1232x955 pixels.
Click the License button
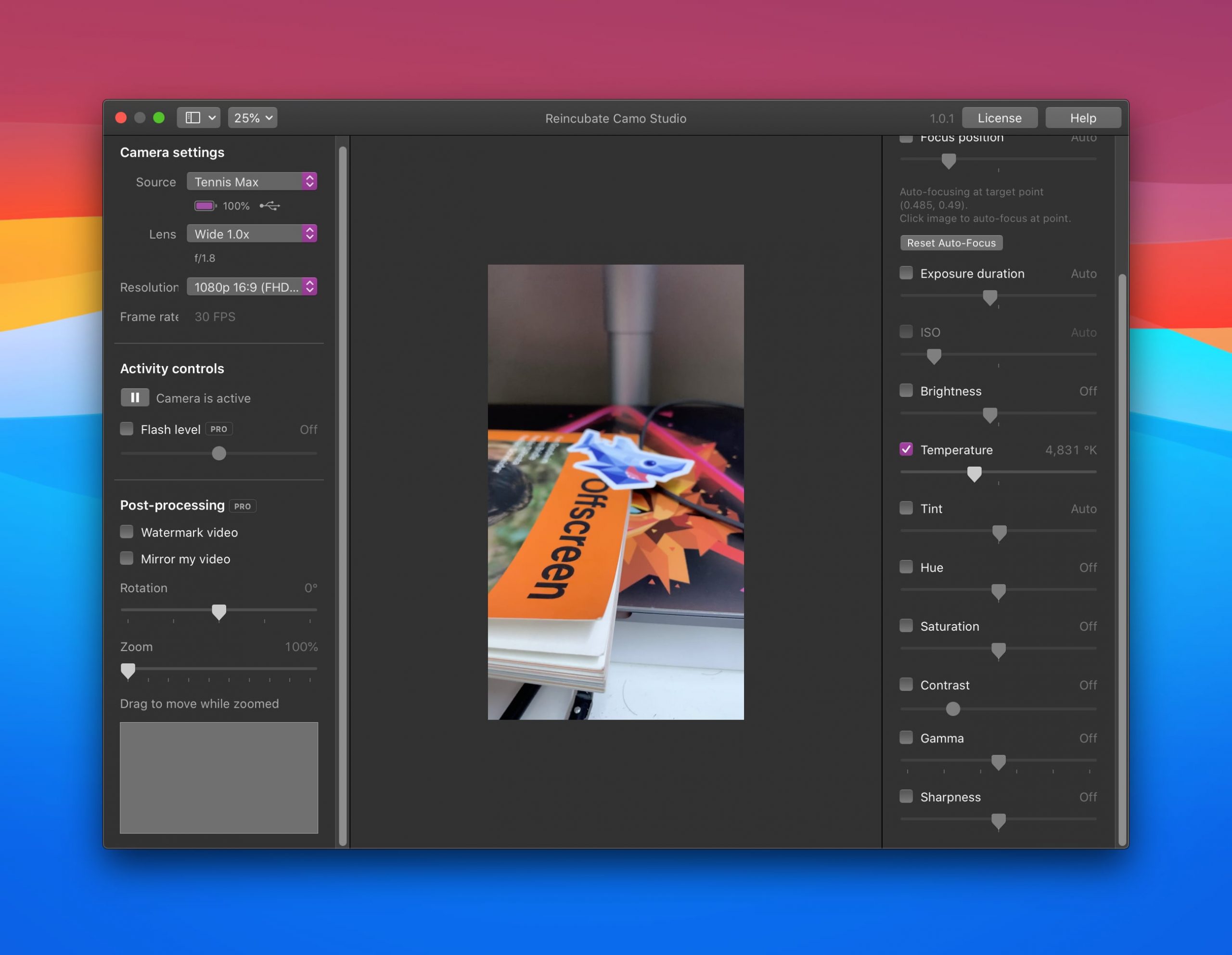pos(999,118)
